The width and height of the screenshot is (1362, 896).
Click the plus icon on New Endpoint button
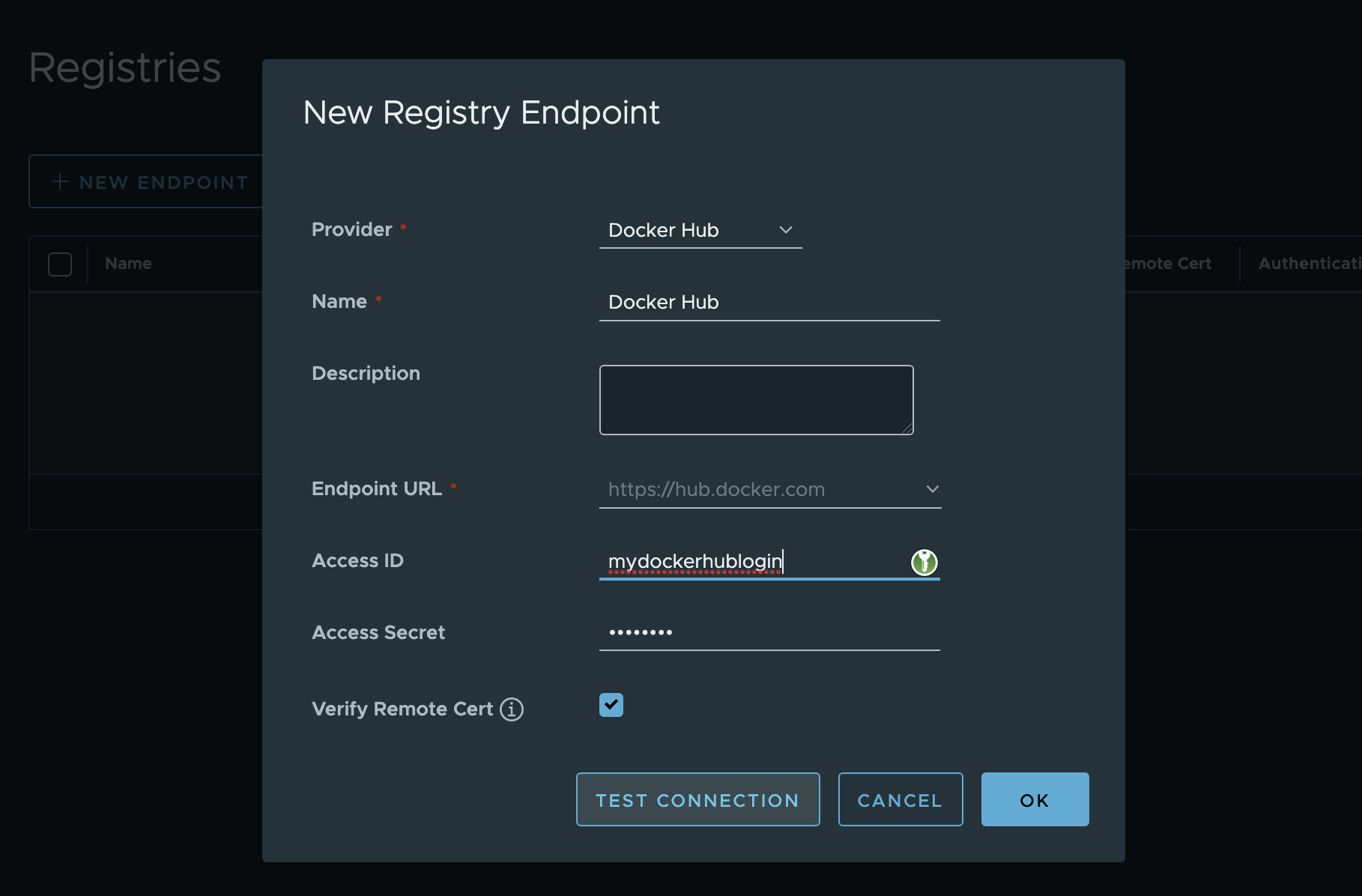tap(58, 181)
